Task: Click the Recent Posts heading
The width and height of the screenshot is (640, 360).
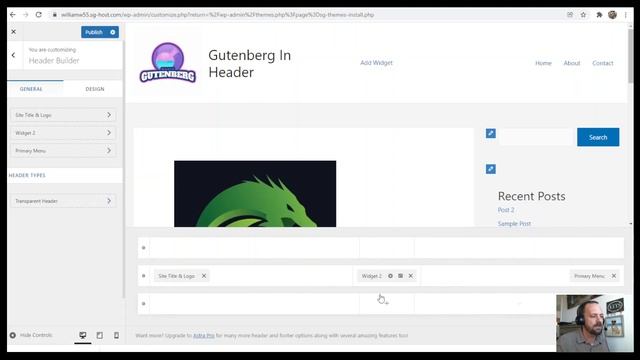Action: click(x=531, y=196)
